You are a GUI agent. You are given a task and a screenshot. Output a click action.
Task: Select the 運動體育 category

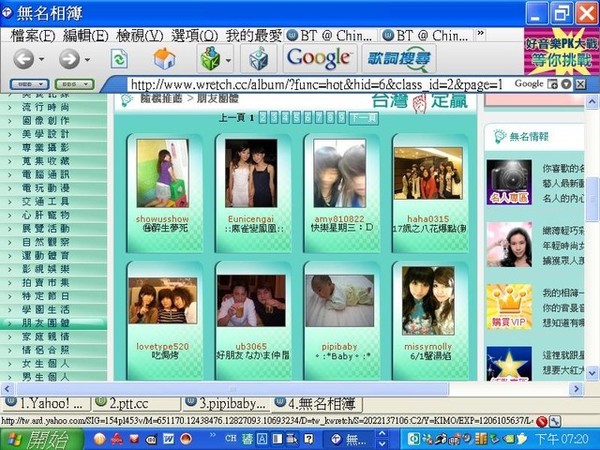(46, 256)
